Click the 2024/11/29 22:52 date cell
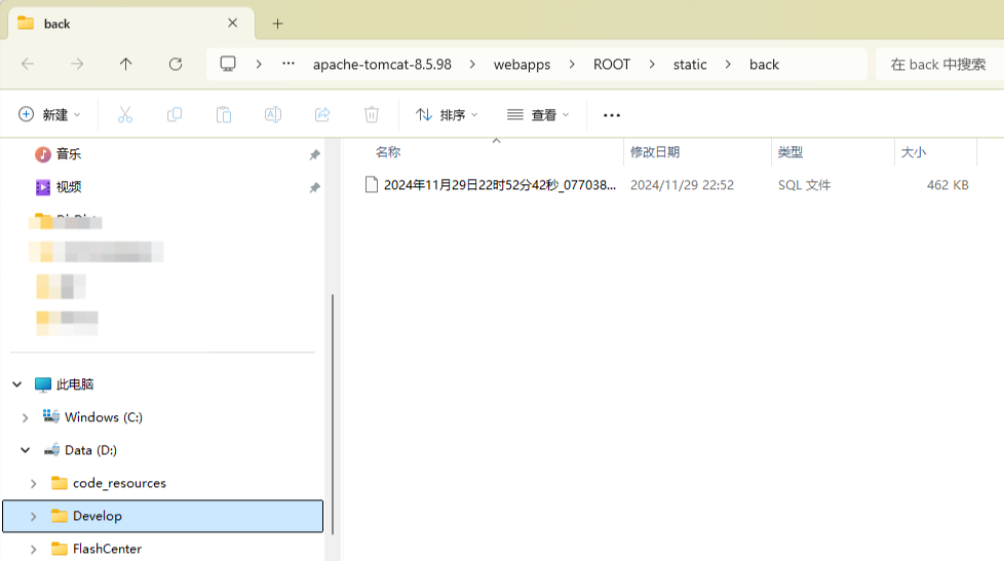Screen dimensions: 1004x561 pyautogui.click(x=682, y=185)
